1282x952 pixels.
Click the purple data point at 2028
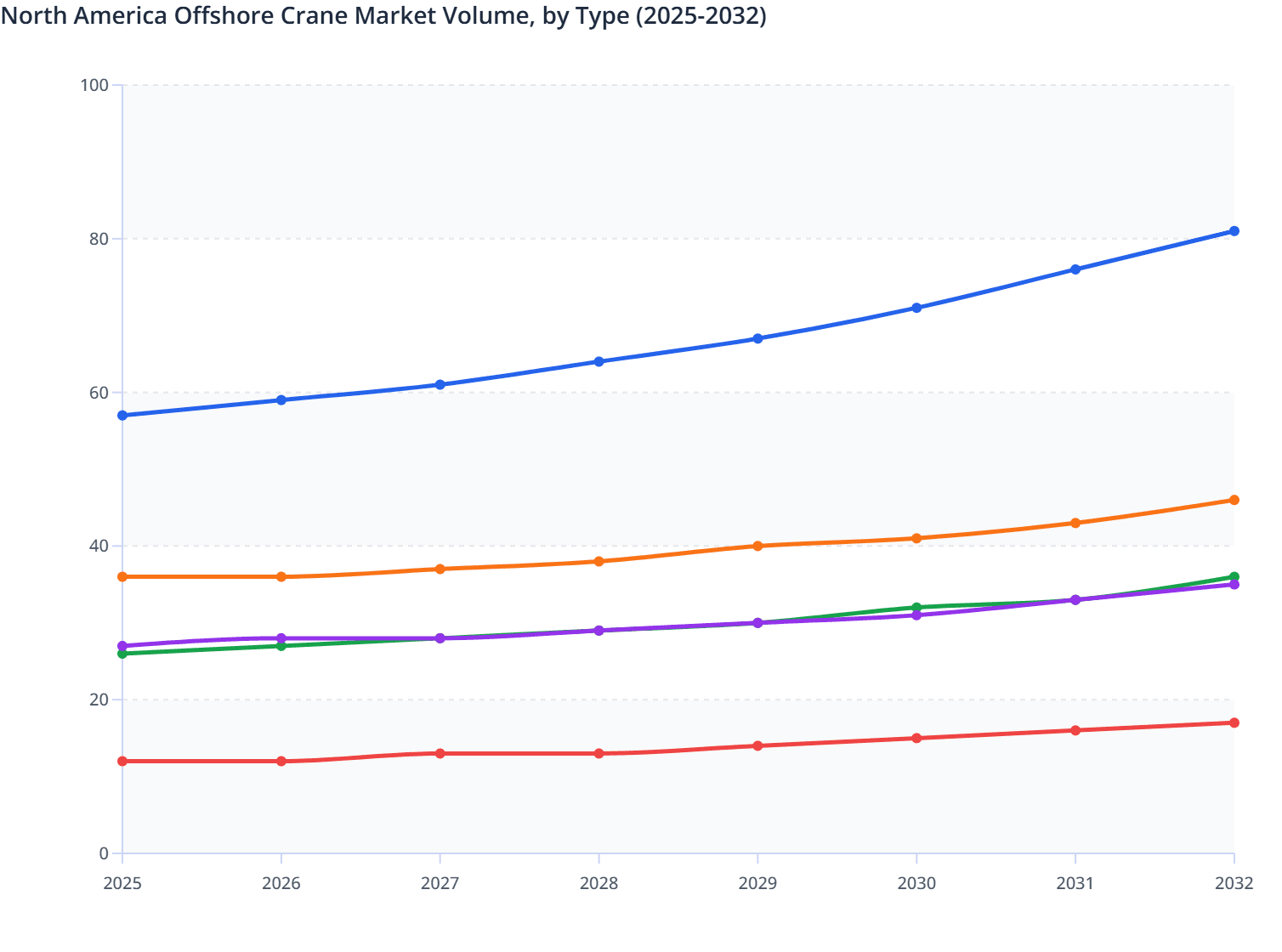(598, 631)
